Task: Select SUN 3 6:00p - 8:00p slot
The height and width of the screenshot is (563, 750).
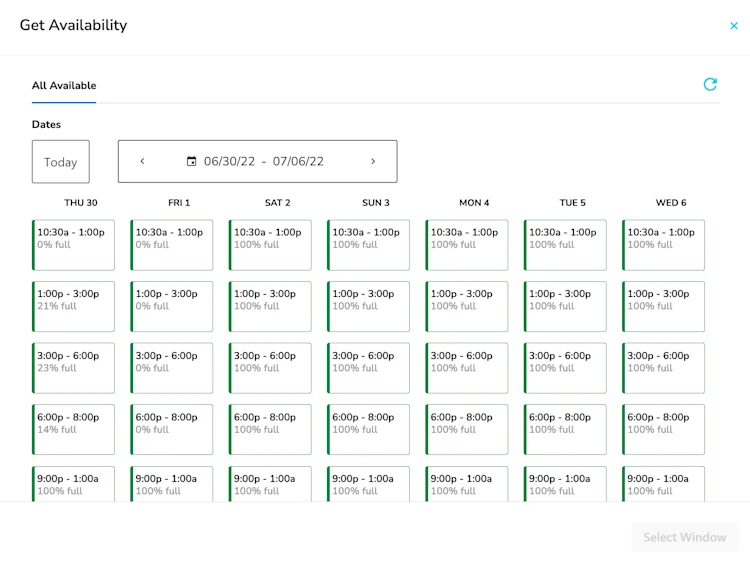Action: (x=368, y=430)
